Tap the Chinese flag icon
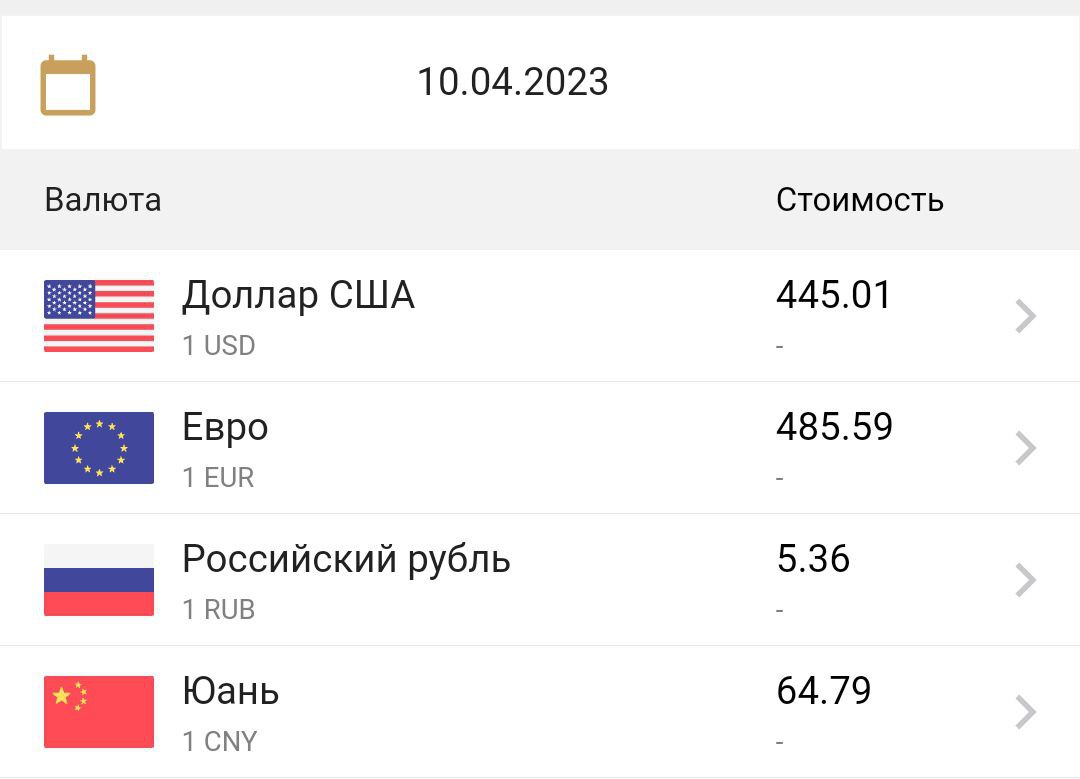The width and height of the screenshot is (1080, 779). [x=99, y=712]
